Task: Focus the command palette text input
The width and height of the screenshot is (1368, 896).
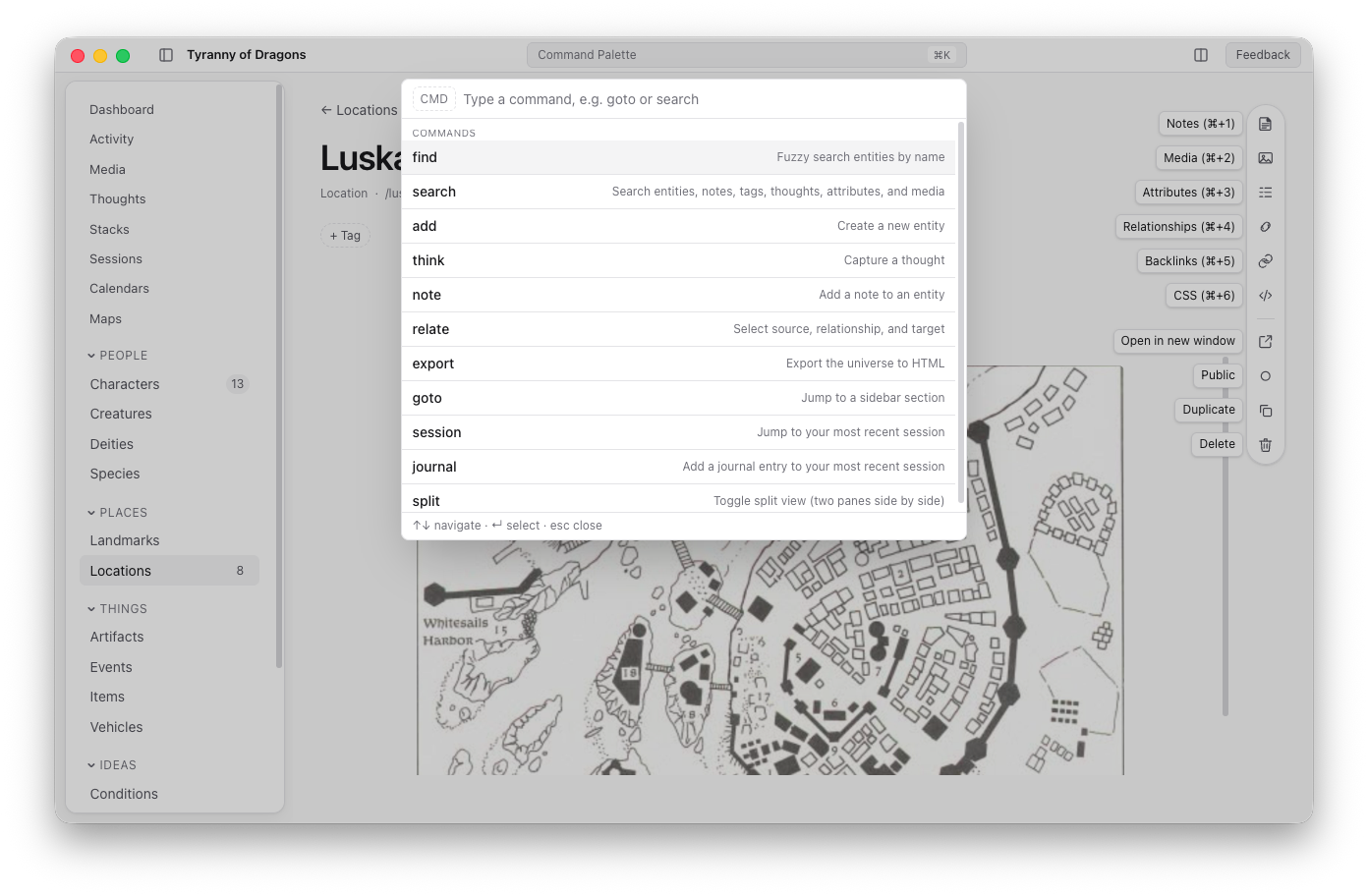Action: [708, 99]
